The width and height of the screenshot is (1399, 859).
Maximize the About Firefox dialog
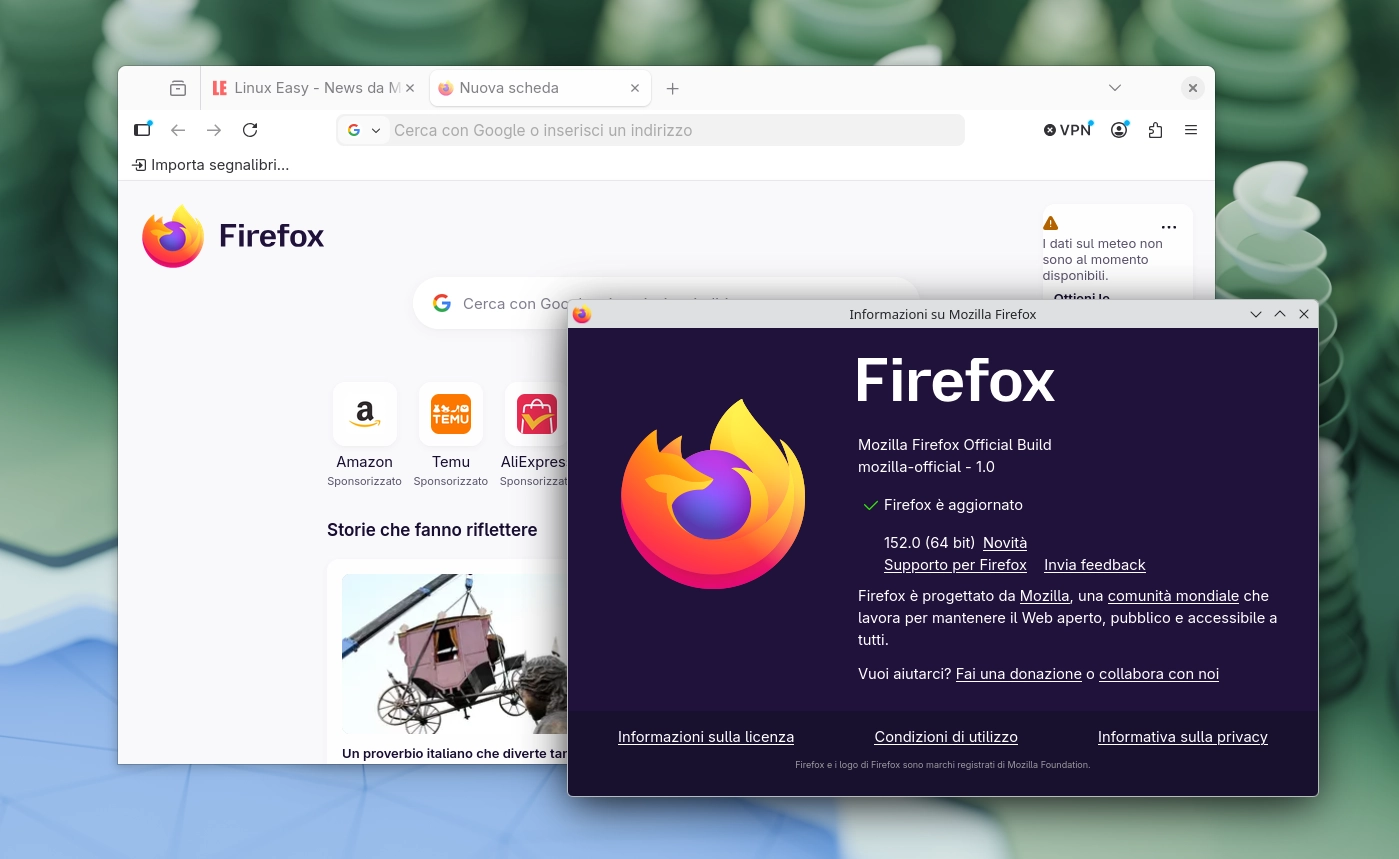(1280, 314)
